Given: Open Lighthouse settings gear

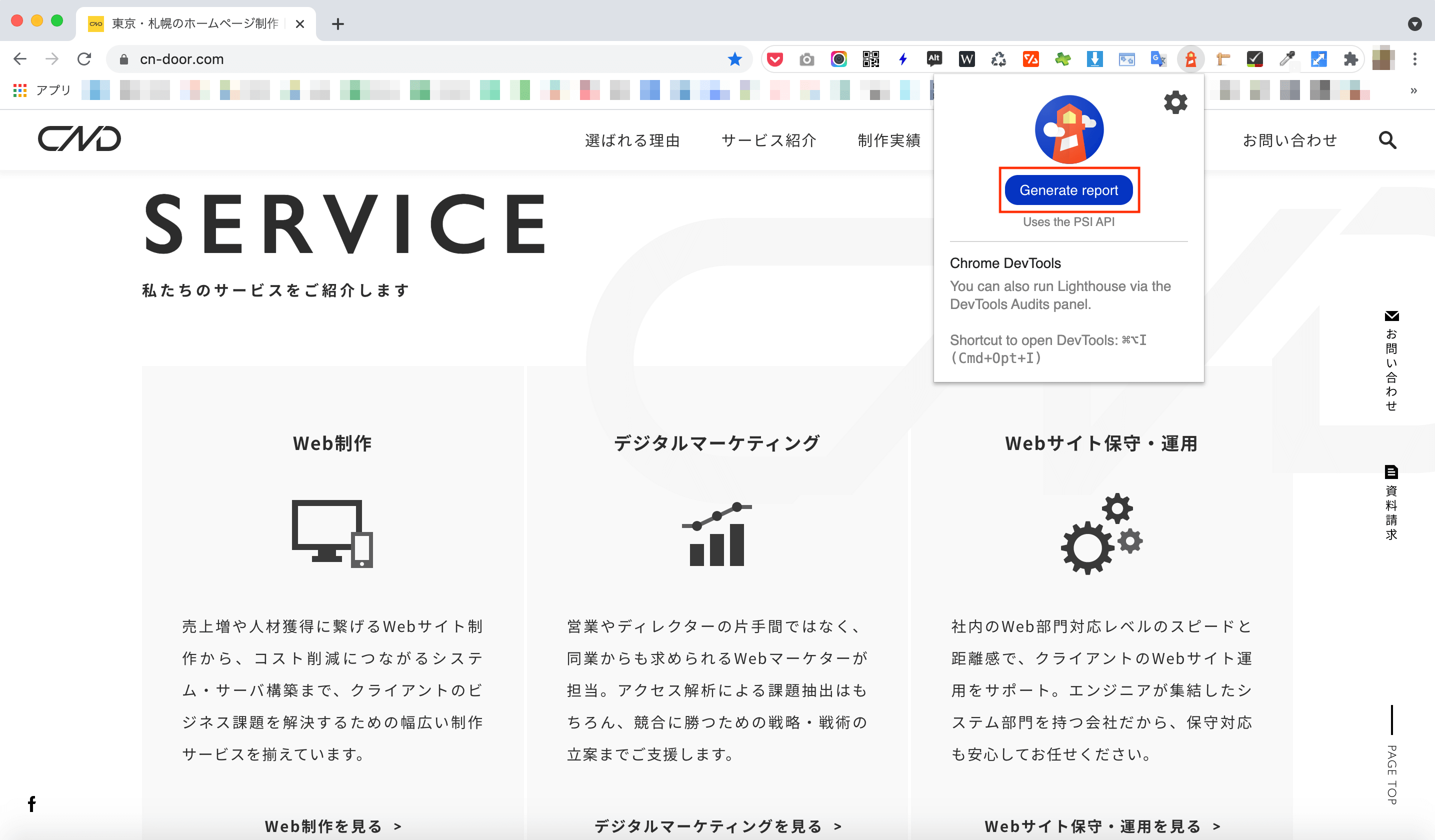Looking at the screenshot, I should 1175,102.
